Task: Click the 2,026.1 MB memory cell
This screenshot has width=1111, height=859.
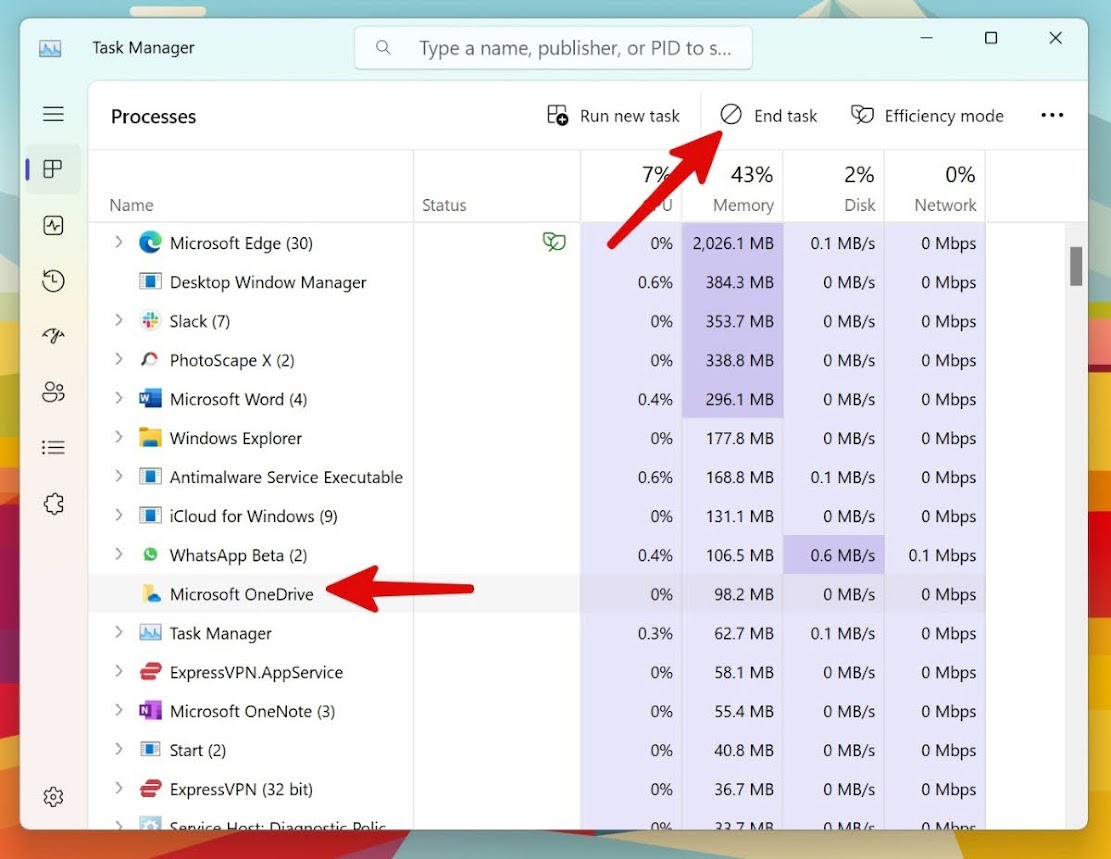Action: [733, 243]
